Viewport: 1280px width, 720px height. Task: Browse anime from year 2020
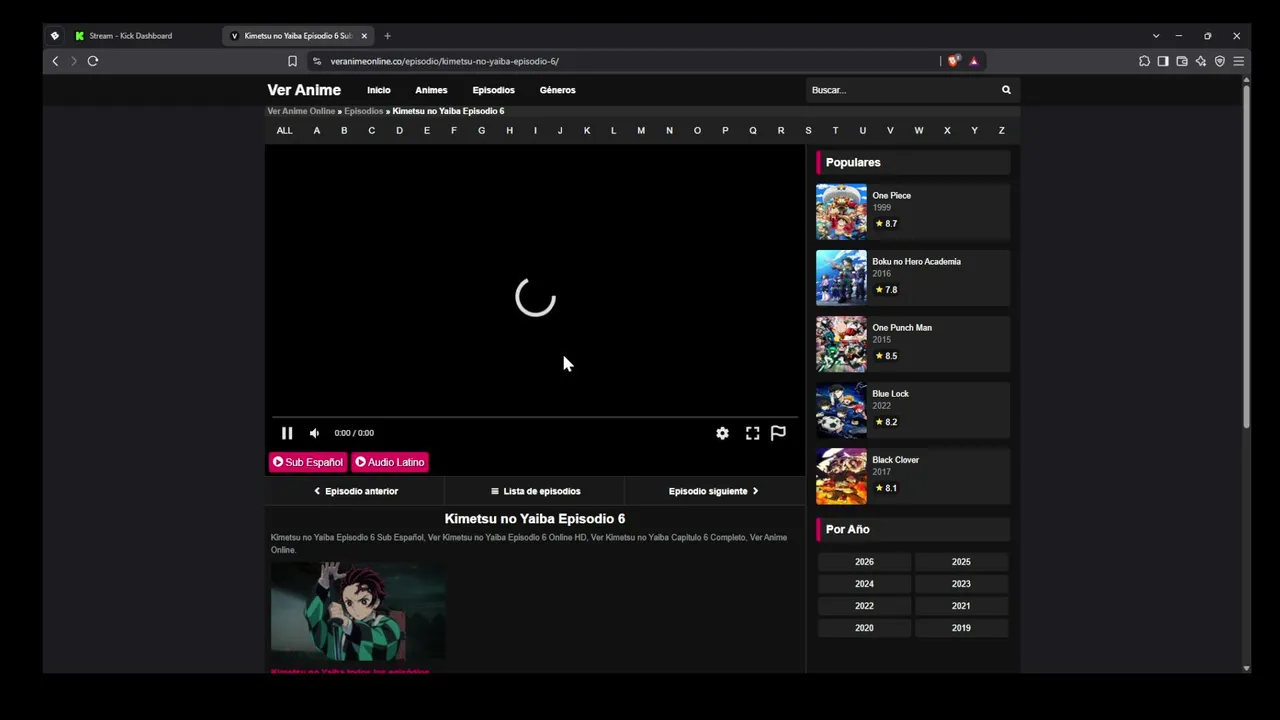coord(864,628)
